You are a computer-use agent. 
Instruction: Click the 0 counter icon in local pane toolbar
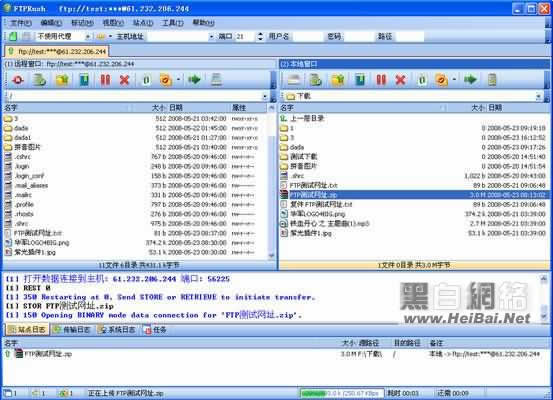tap(422, 80)
